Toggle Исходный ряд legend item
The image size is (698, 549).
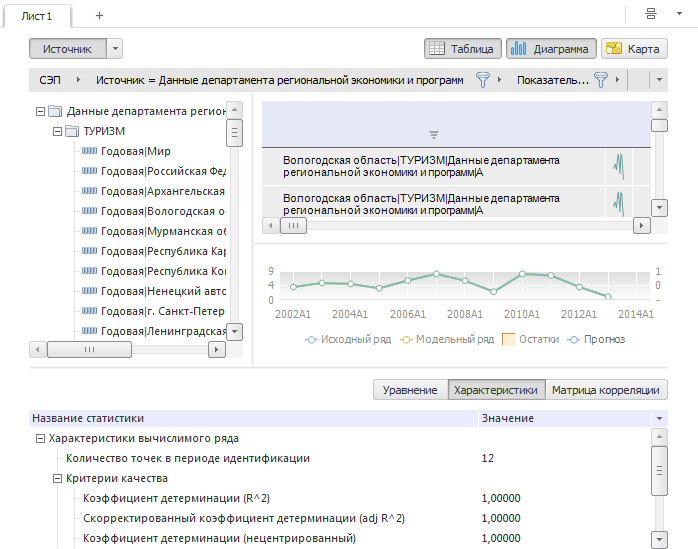pos(348,340)
